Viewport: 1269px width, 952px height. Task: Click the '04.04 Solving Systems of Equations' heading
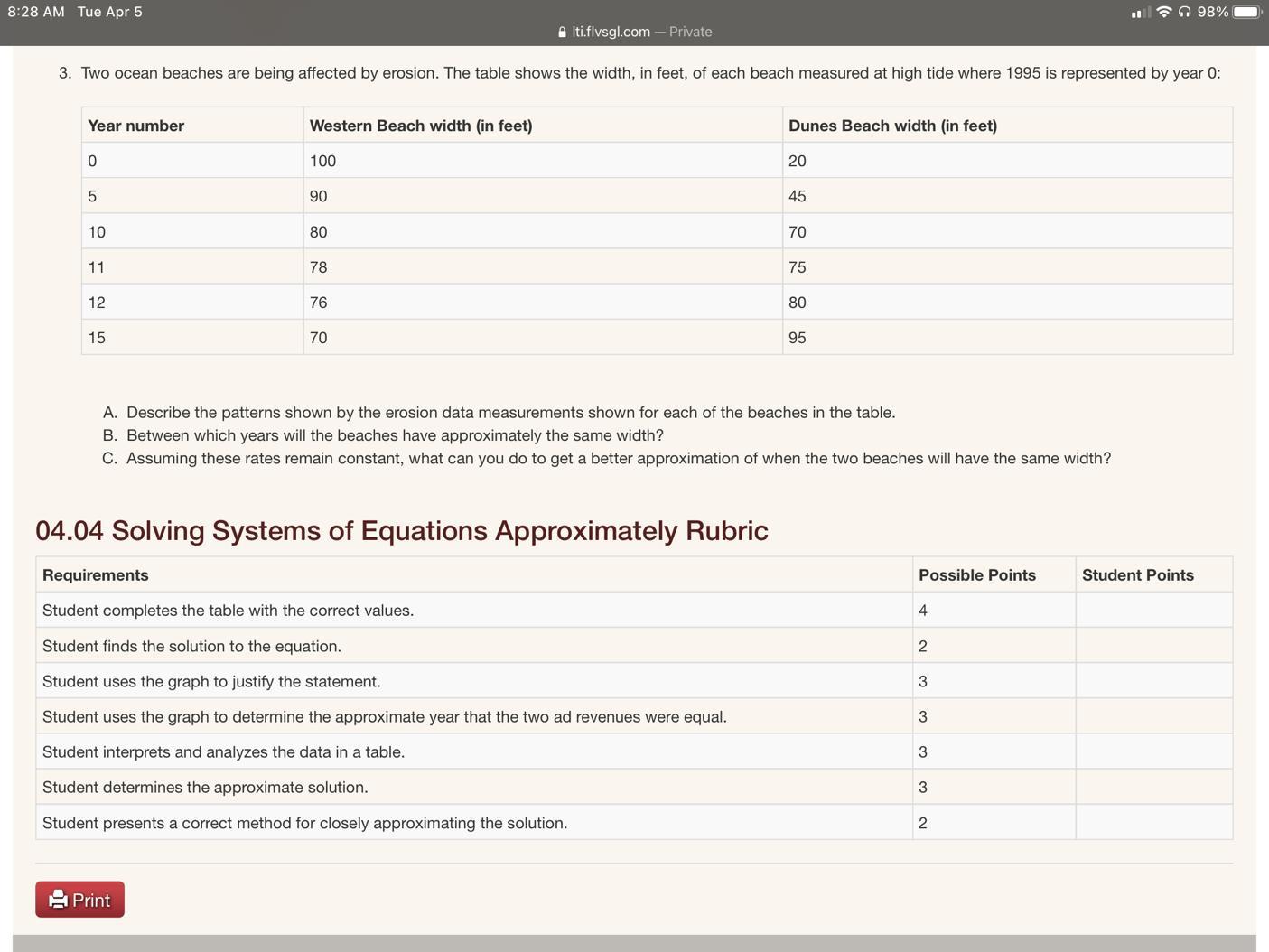(402, 530)
